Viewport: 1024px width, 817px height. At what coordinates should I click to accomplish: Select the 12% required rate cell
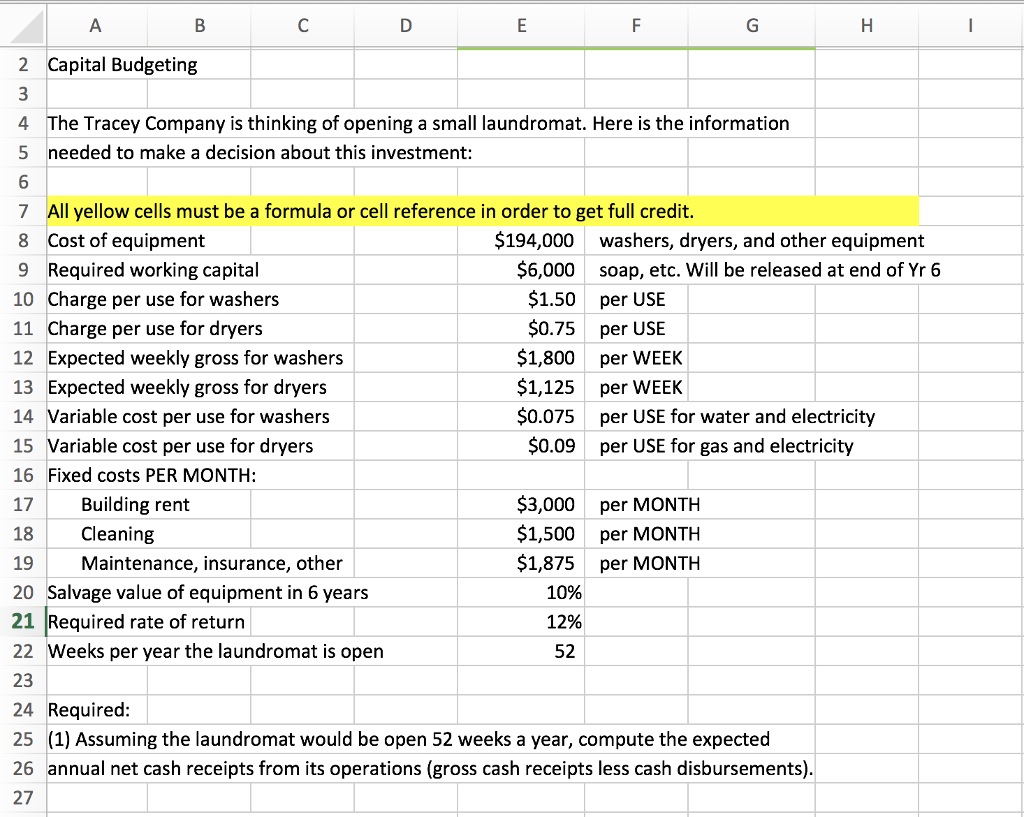click(x=520, y=621)
